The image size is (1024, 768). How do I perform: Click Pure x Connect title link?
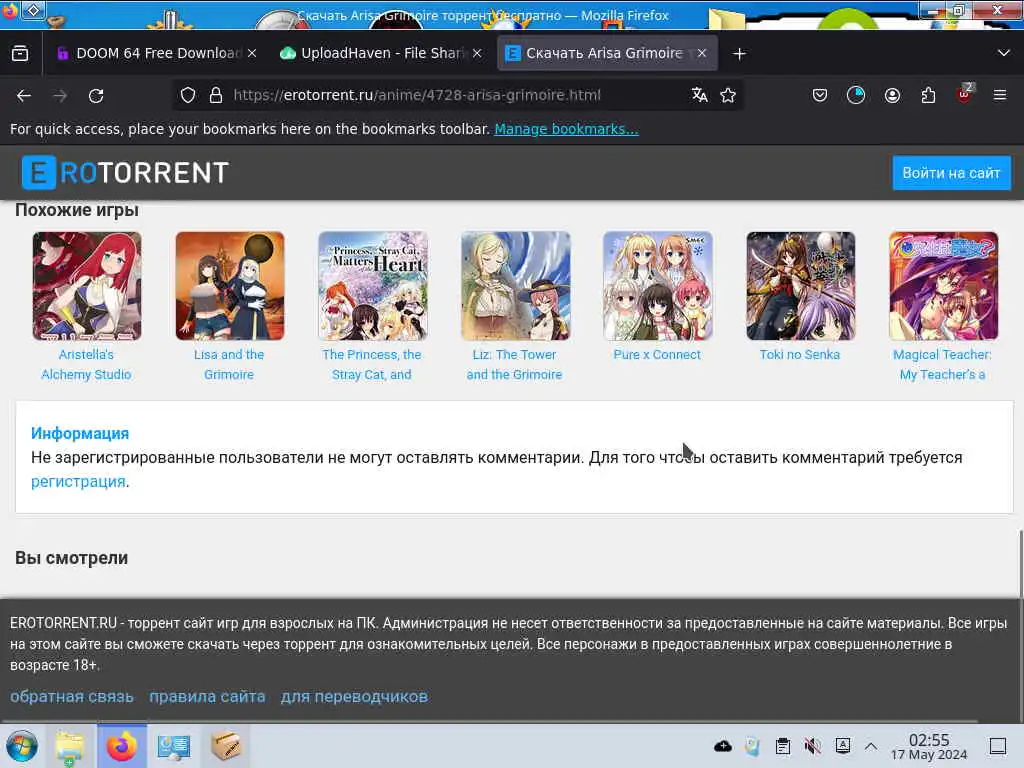(x=657, y=355)
